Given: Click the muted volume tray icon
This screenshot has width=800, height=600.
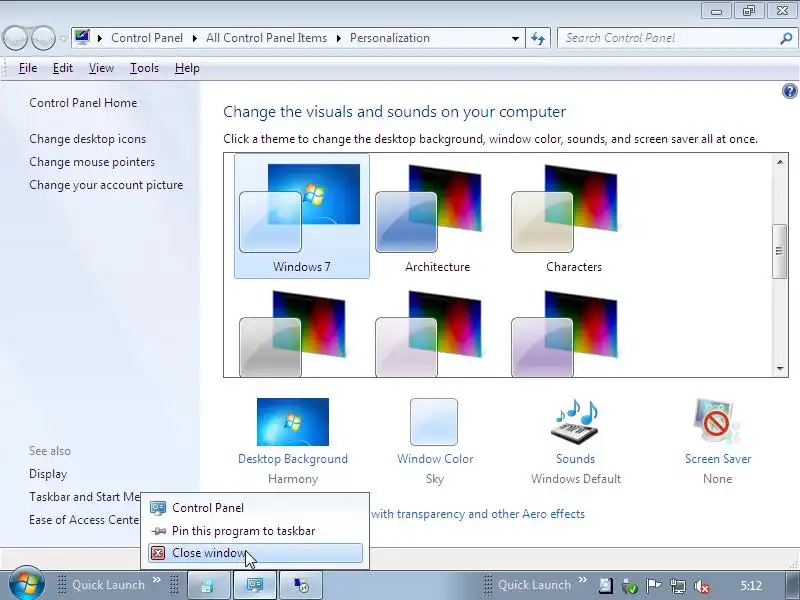Looking at the screenshot, I should [x=702, y=586].
